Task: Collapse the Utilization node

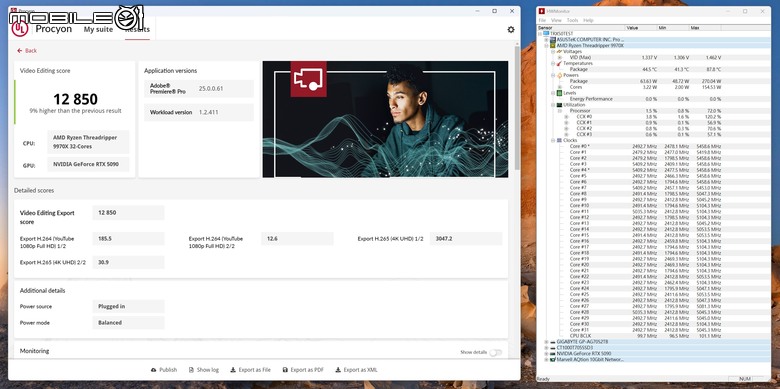Action: [552, 105]
